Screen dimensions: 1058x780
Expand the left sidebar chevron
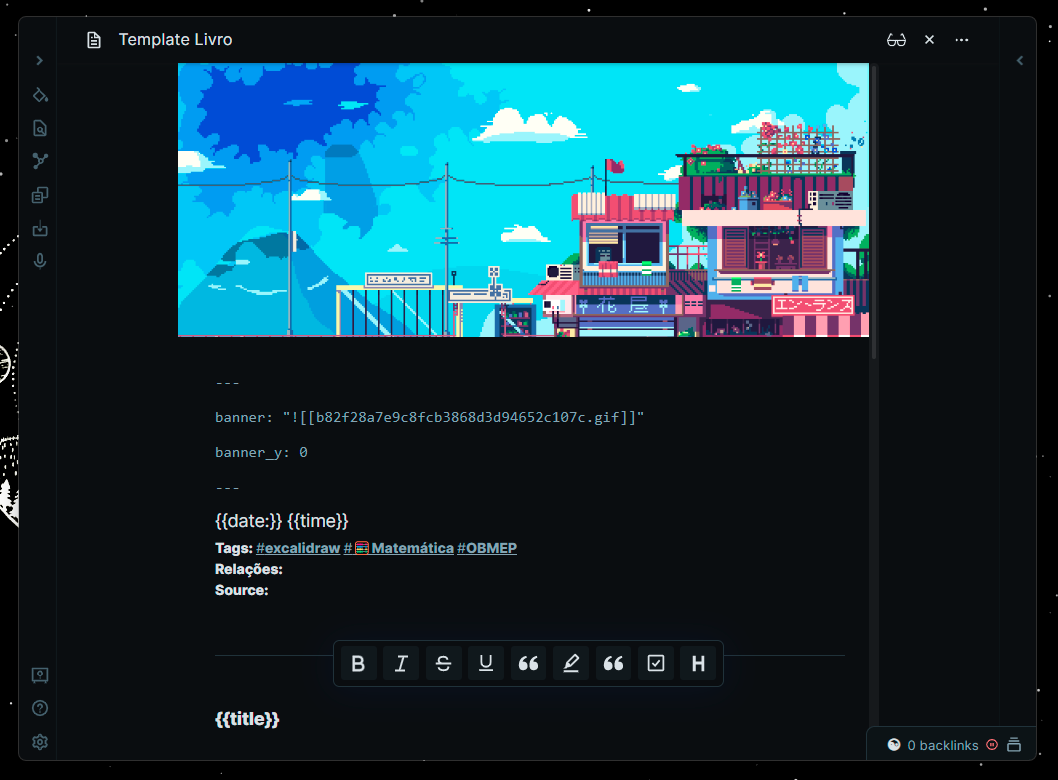point(40,61)
